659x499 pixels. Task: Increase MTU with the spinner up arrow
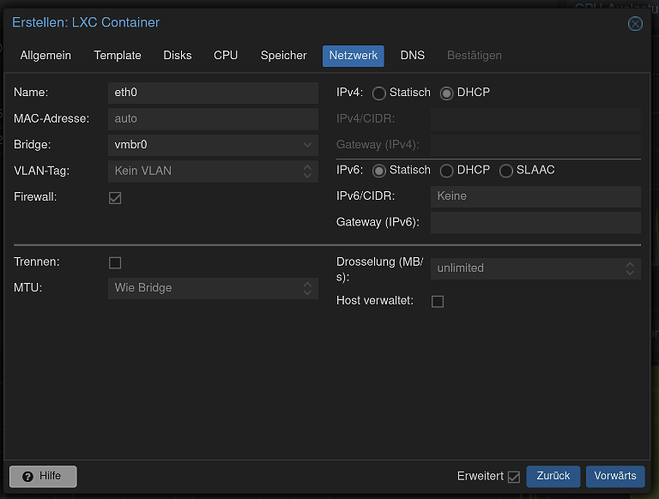point(307,284)
